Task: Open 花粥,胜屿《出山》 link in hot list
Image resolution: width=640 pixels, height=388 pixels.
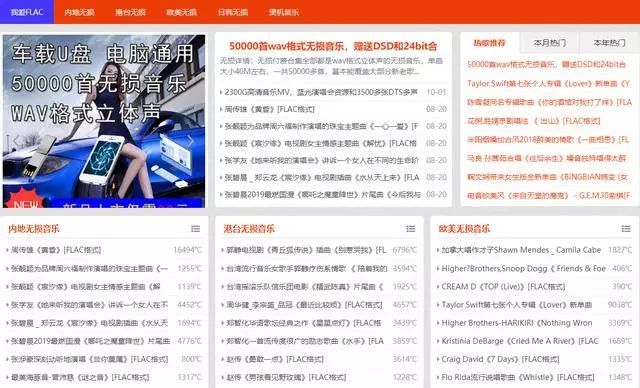Action: point(534,121)
